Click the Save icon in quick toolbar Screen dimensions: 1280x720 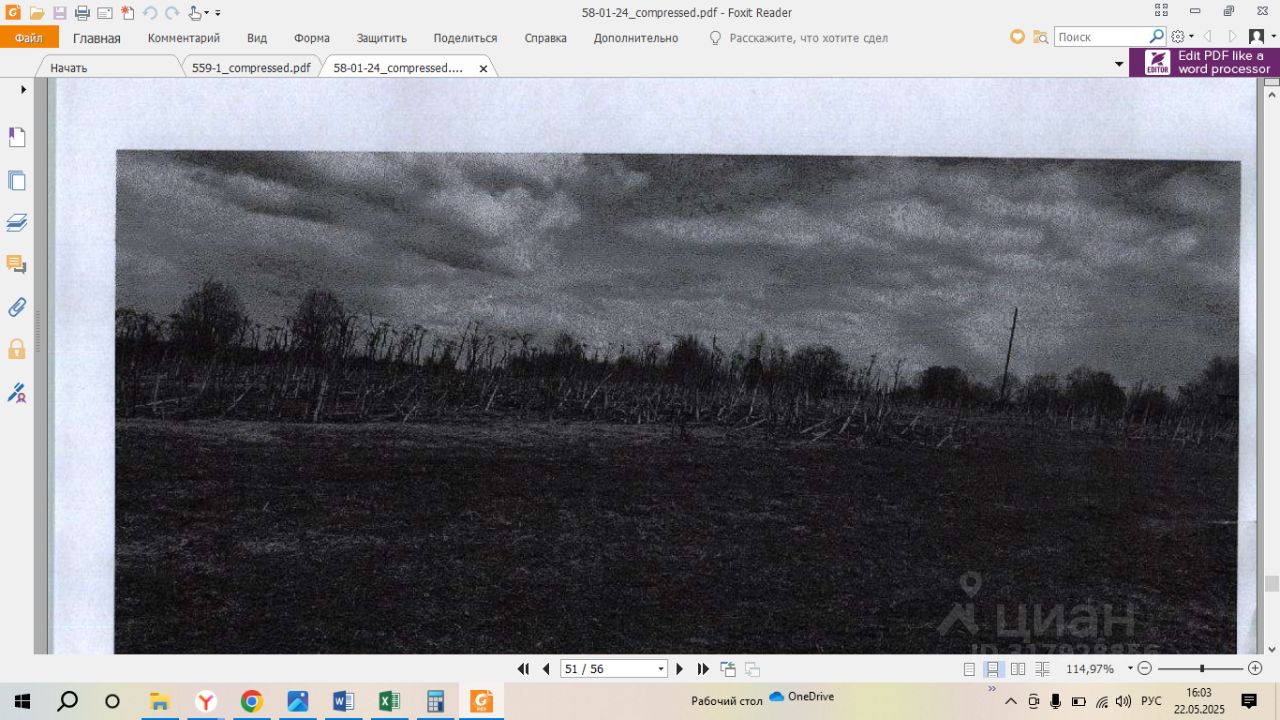pos(59,13)
